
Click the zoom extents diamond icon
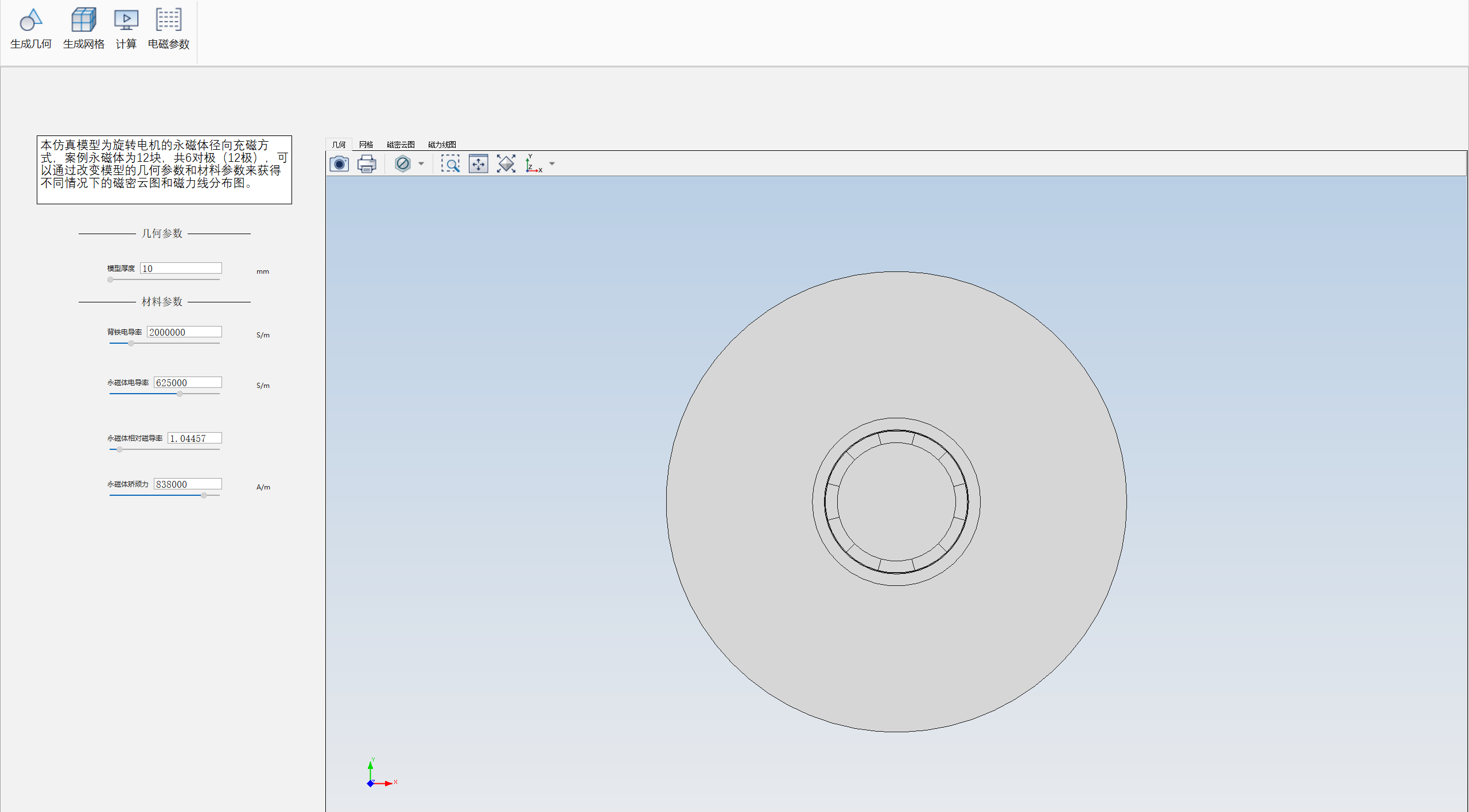(506, 164)
